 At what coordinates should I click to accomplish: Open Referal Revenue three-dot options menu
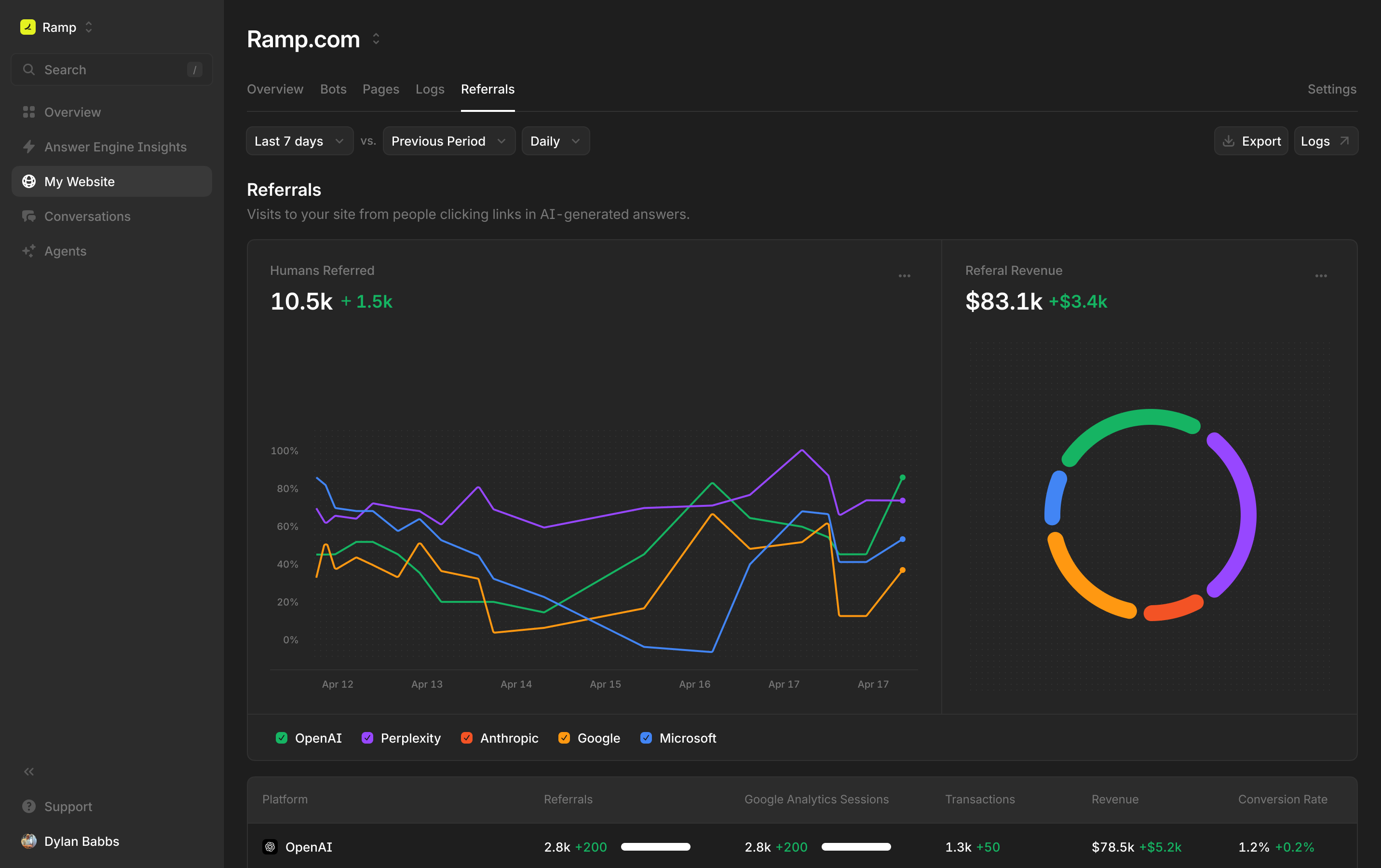[1321, 276]
